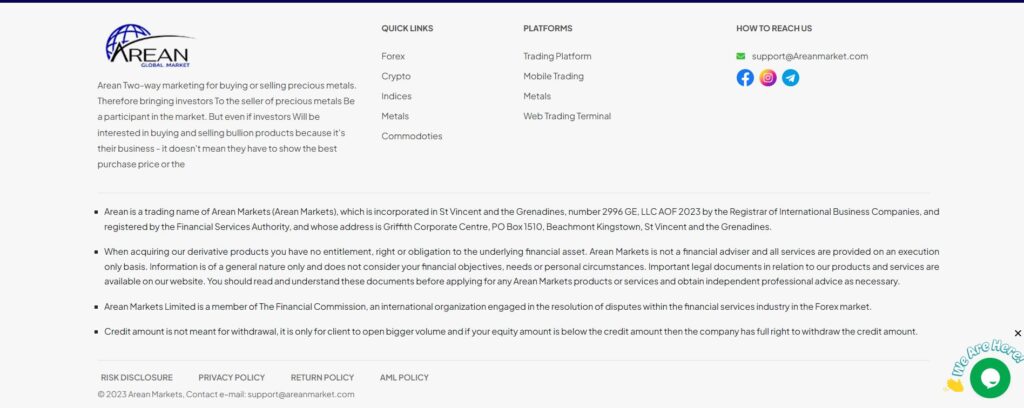The height and width of the screenshot is (408, 1024).
Task: Visit the Commodoties link
Action: (411, 136)
